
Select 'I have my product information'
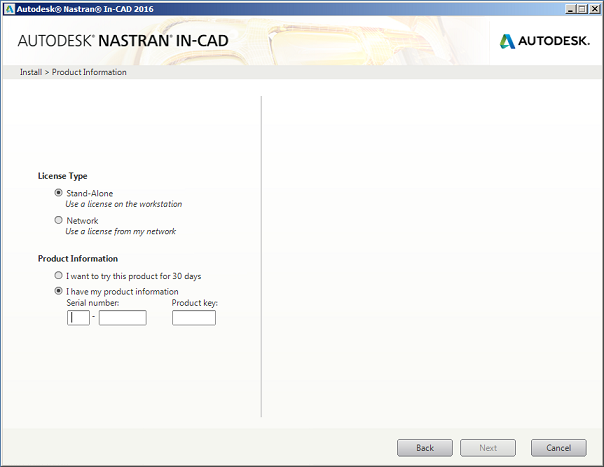point(58,291)
